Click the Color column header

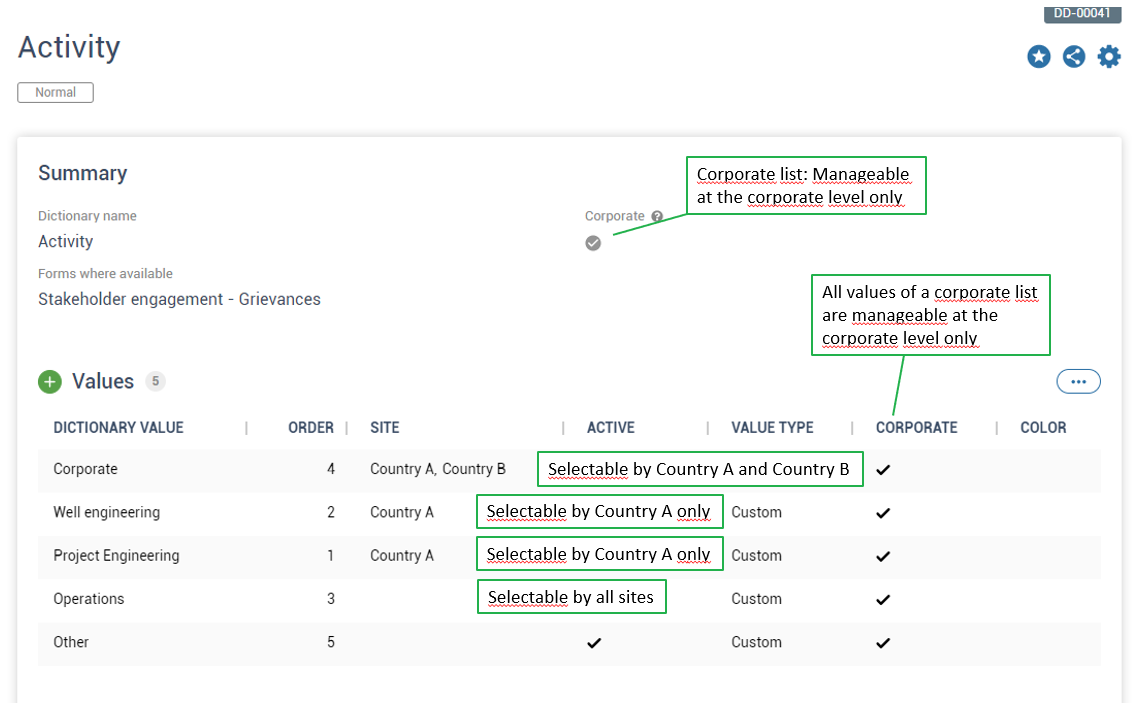(x=1043, y=428)
